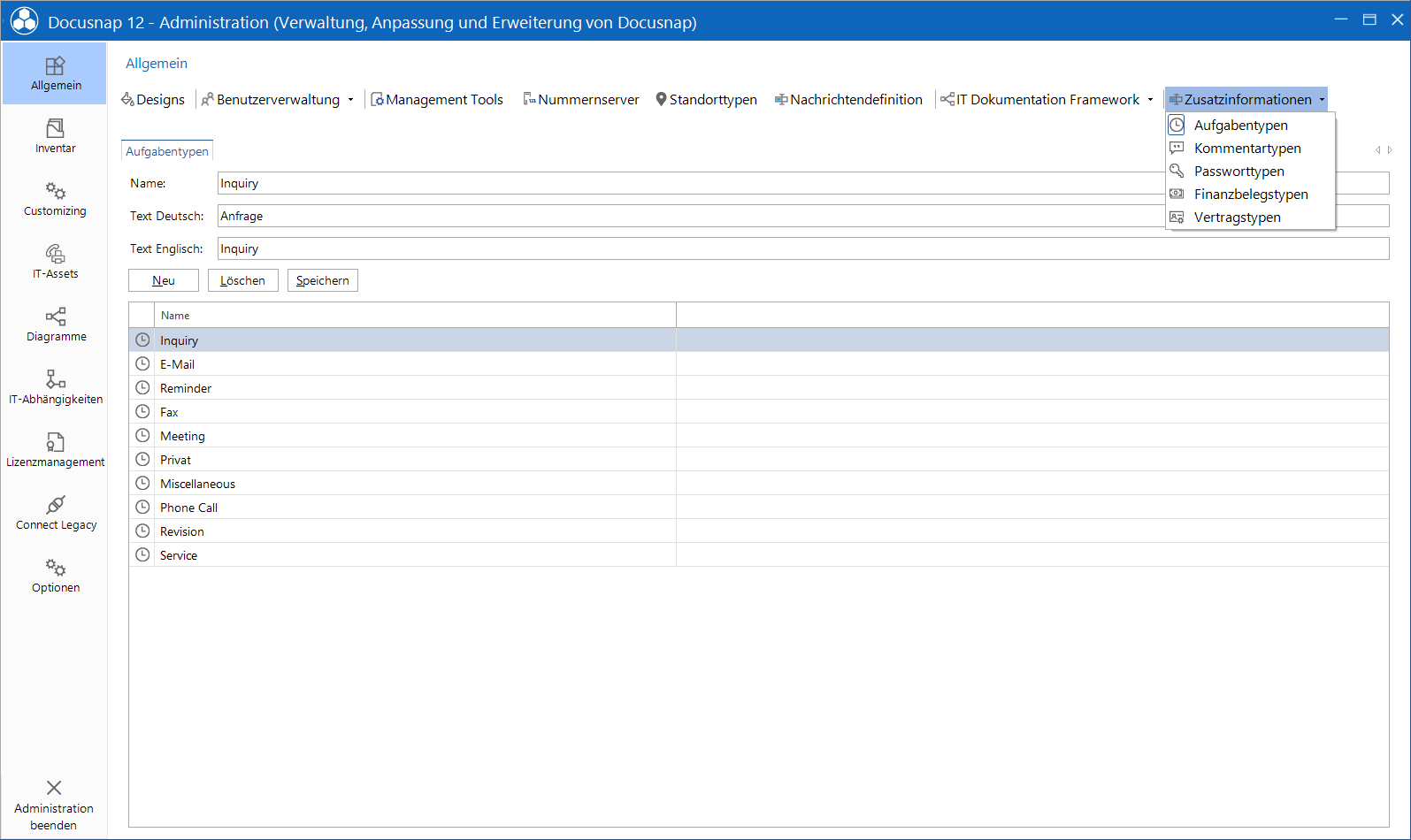Click the Speichern button
Screen dimensions: 1411x840
[x=323, y=280]
